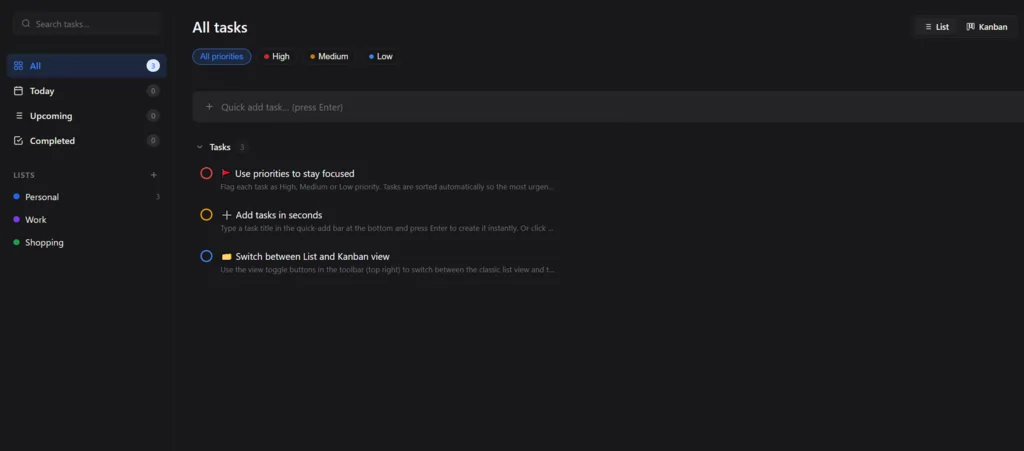Click the LISTS section label
Screen dimensions: 1024x451
click(x=24, y=175)
